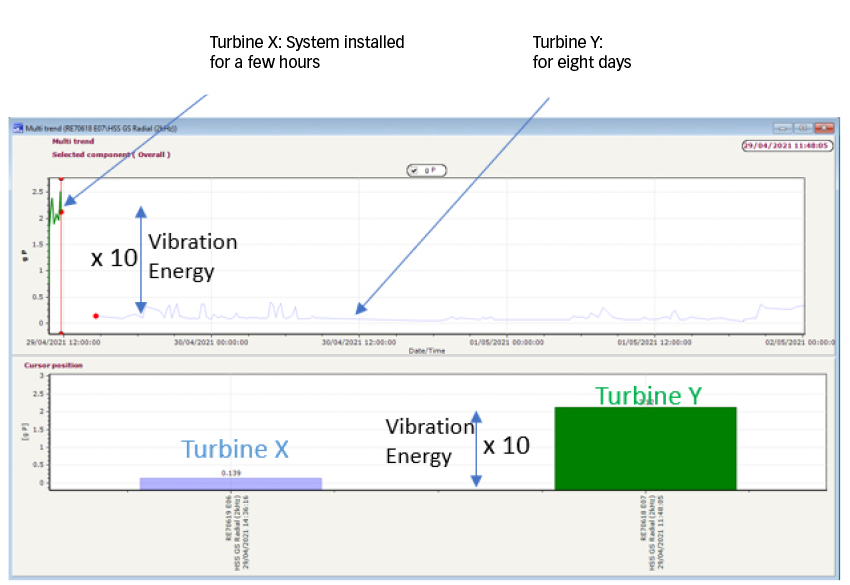Click red marker at top of cursor line
Viewport: 850px width, 585px height.
click(x=61, y=179)
